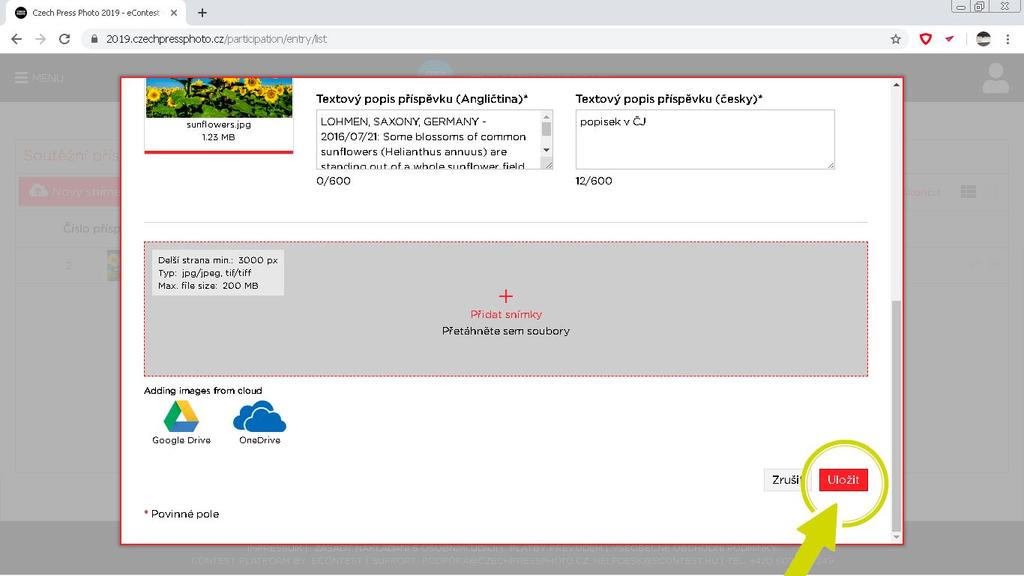The image size is (1024, 576).
Task: Focus the Czech description text area
Action: (x=705, y=140)
